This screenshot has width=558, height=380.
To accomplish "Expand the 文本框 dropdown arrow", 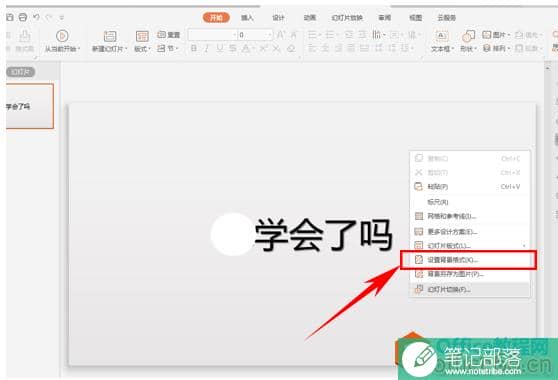I will 453,49.
